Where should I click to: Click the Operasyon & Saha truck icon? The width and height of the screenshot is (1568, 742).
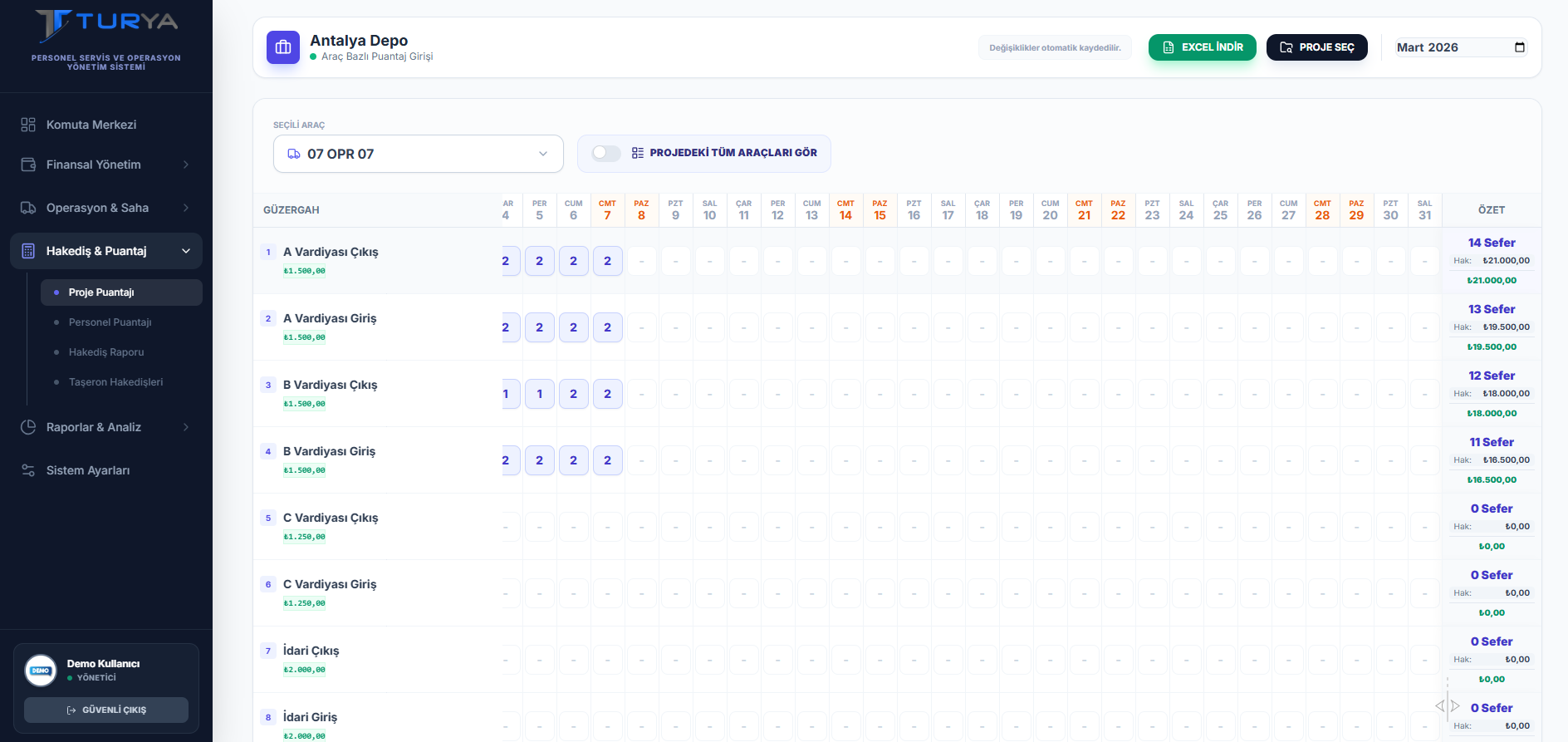28,208
